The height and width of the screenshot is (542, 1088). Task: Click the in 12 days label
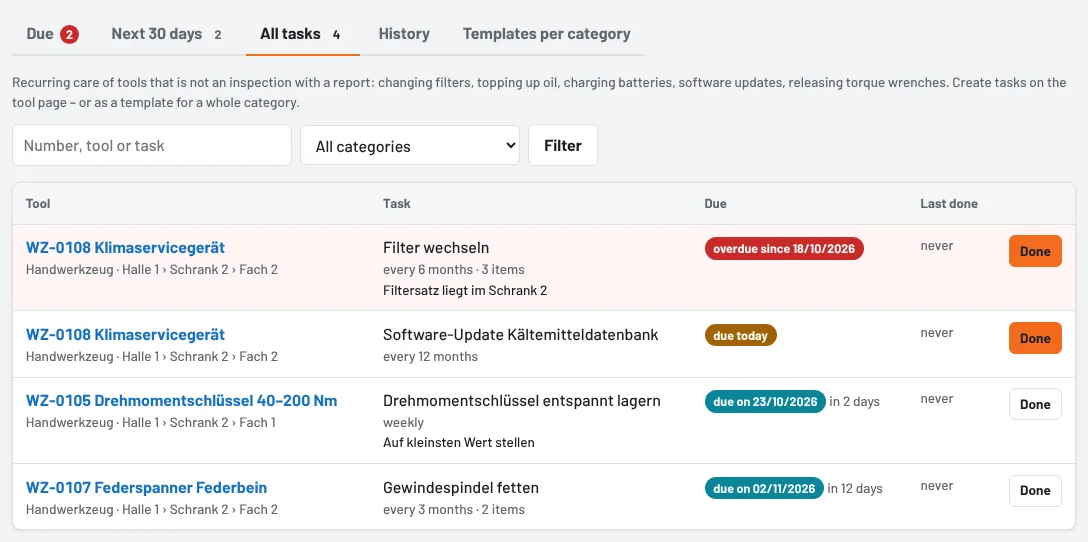(856, 489)
